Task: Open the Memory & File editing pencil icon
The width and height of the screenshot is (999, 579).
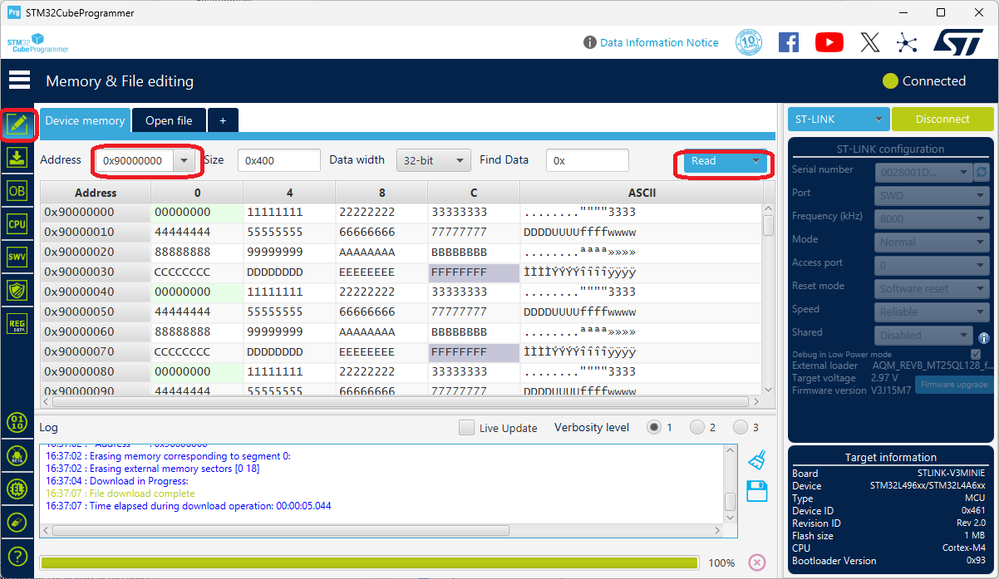Action: click(17, 124)
